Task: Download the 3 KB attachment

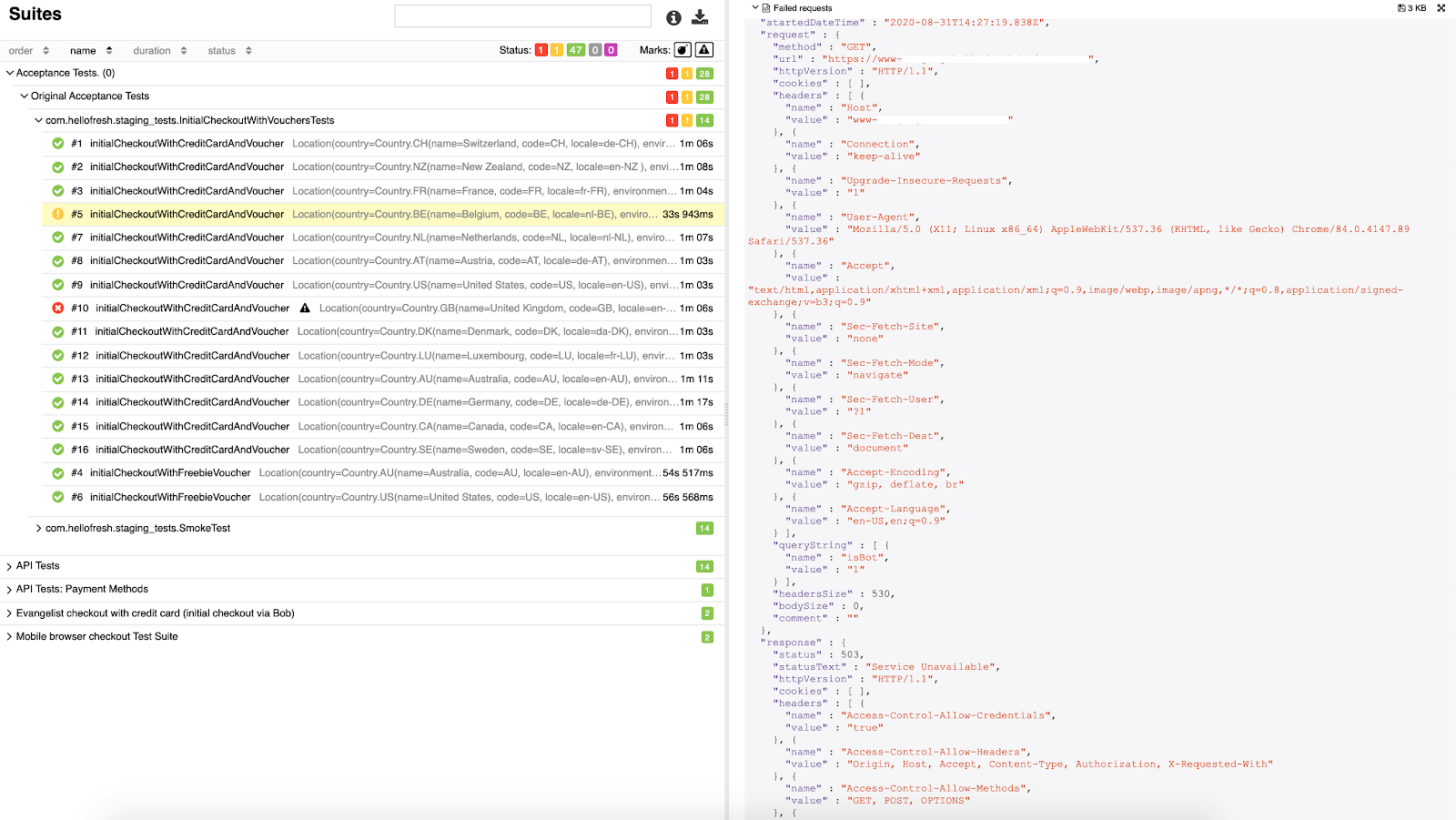Action: 1412,8
